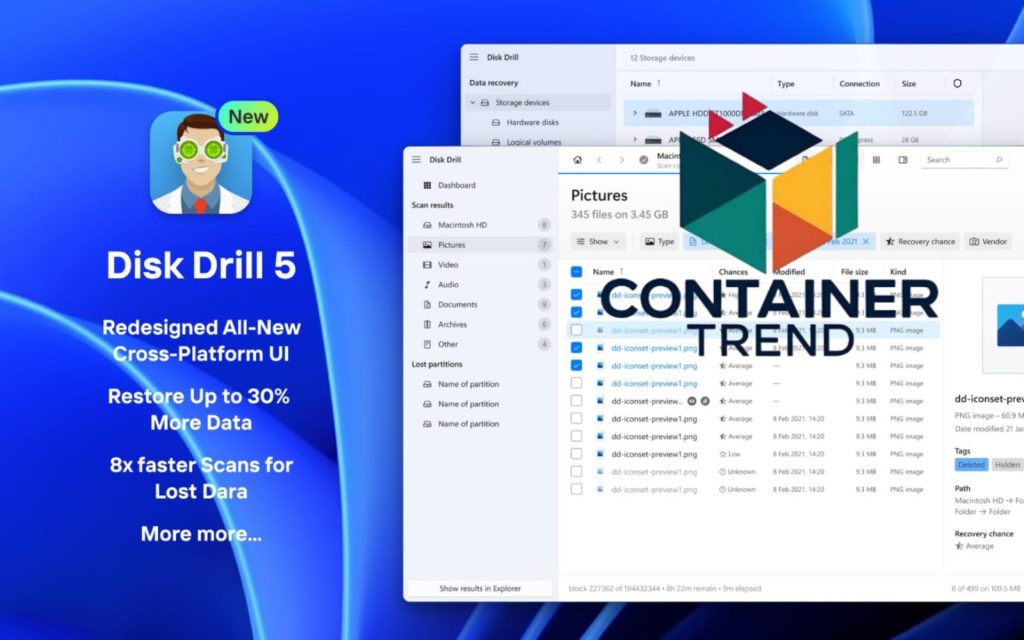Viewport: 1024px width, 640px height.
Task: Open the Show dropdown
Action: point(598,242)
